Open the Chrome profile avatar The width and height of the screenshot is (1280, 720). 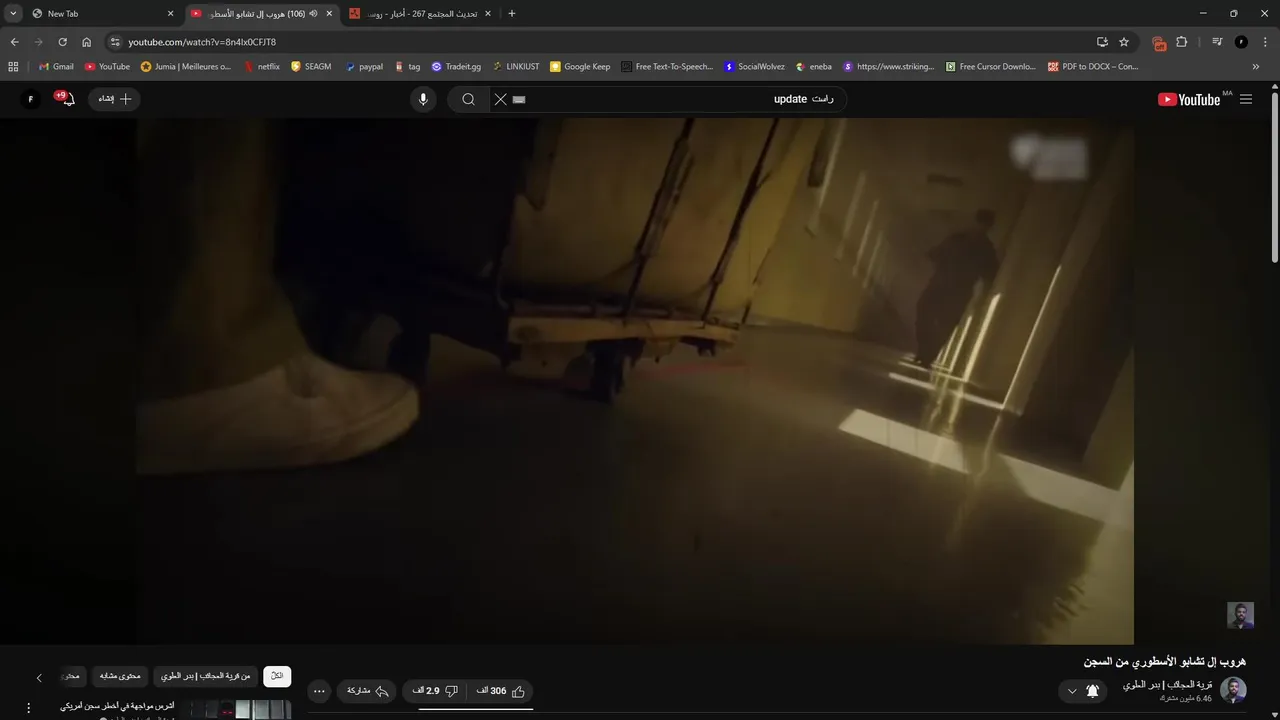[1241, 42]
